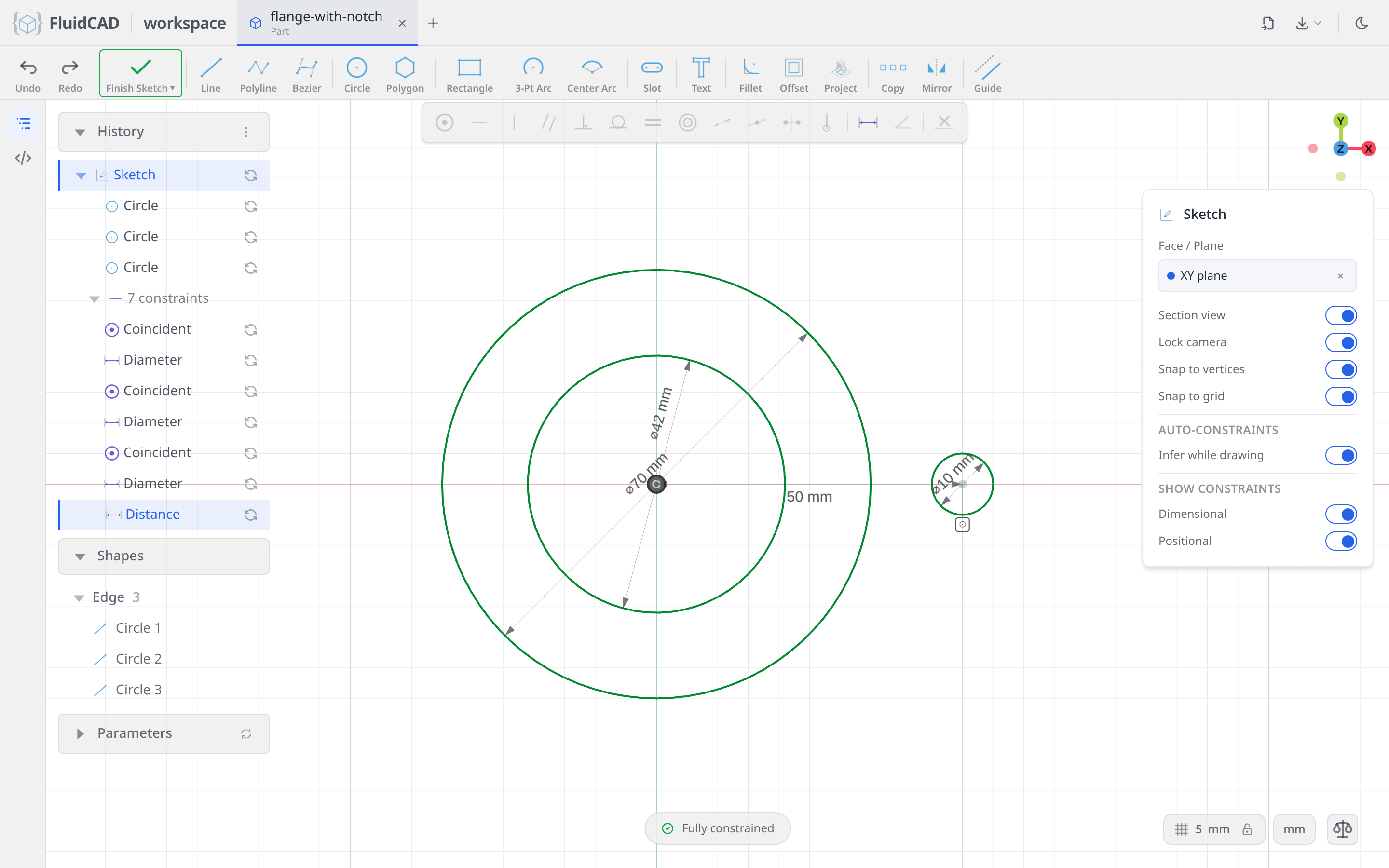
Task: Select the Bezier curve tool
Action: click(x=307, y=75)
